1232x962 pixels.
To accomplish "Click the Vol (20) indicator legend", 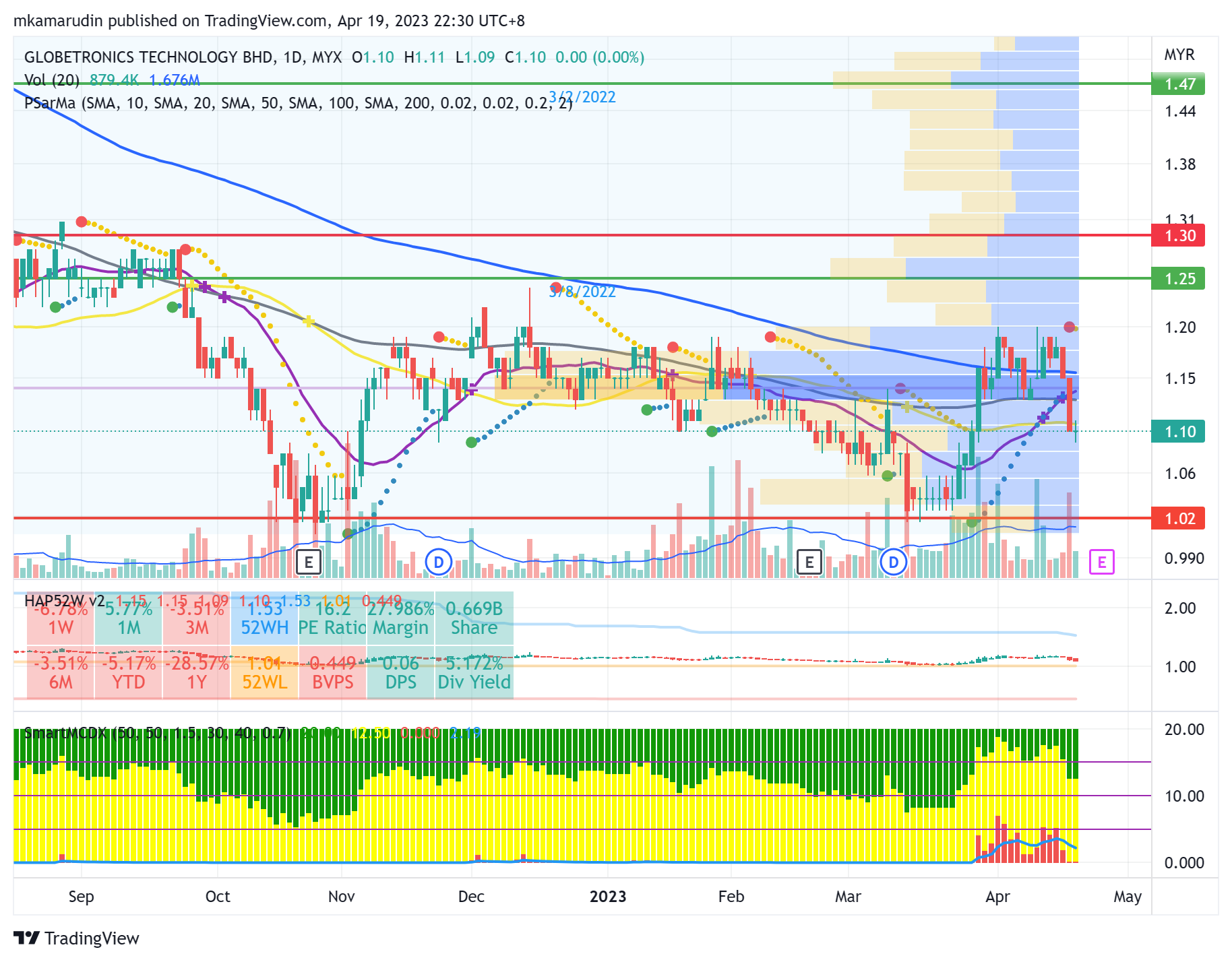I will coord(52,80).
